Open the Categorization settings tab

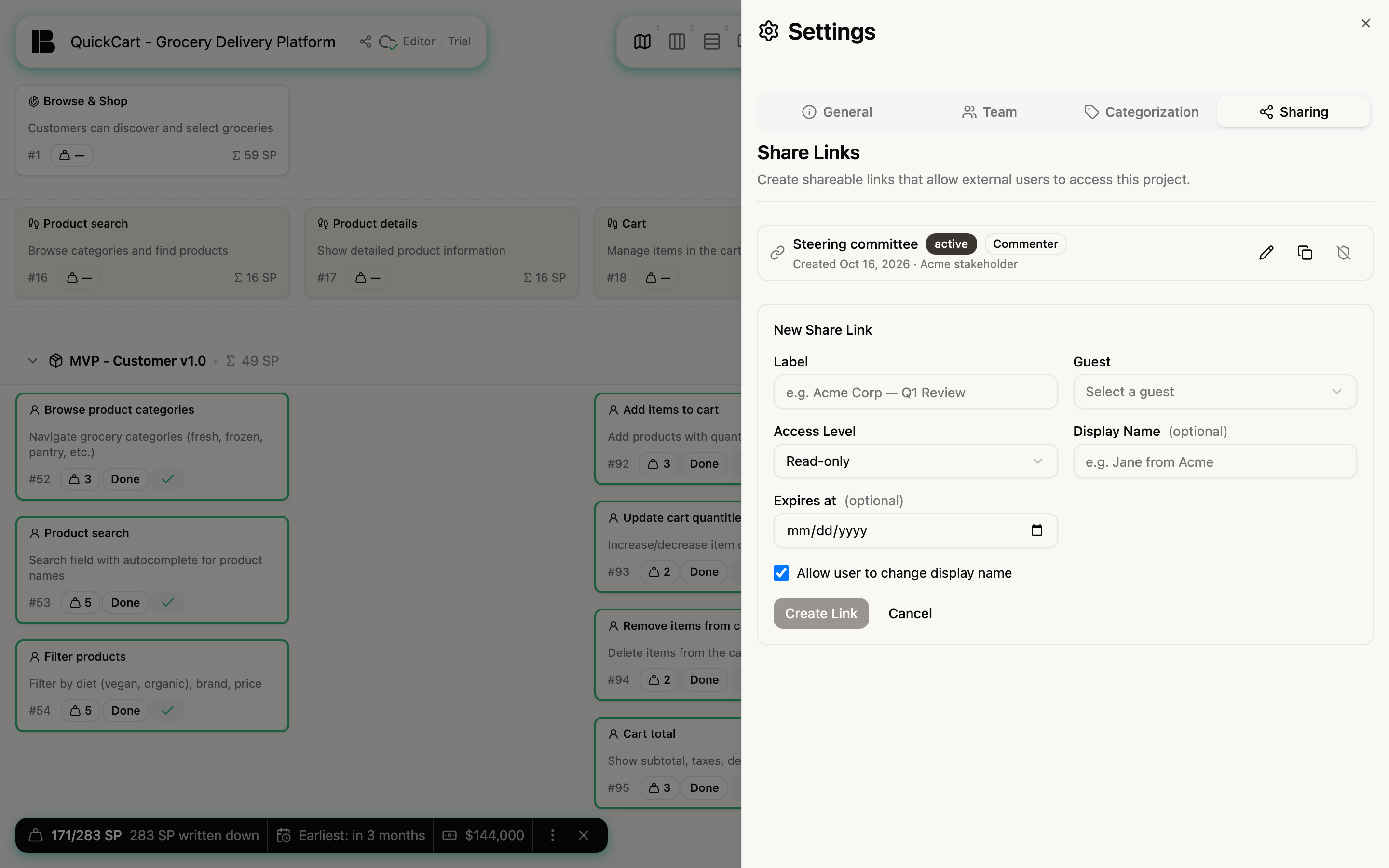1141,112
